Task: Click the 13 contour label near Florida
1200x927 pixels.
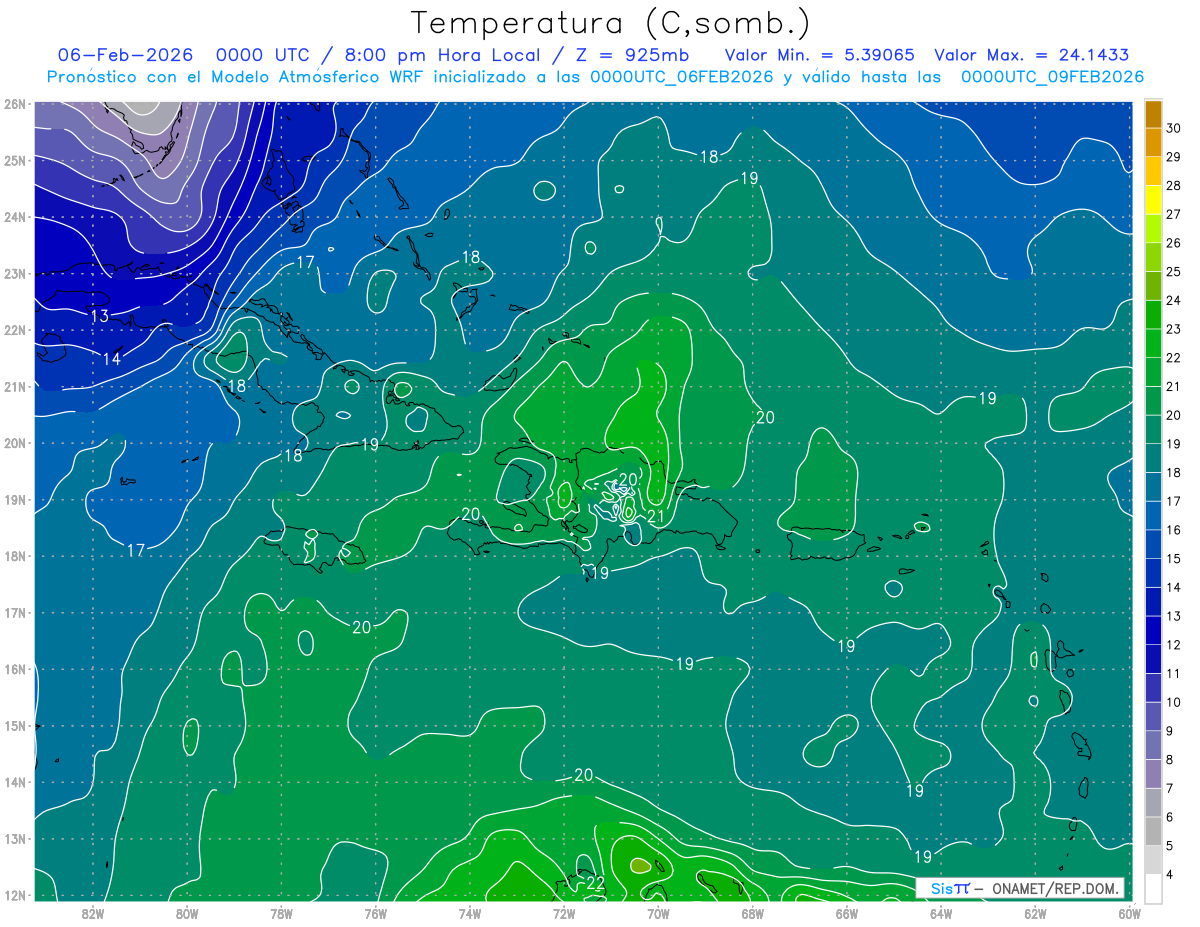Action: point(99,316)
